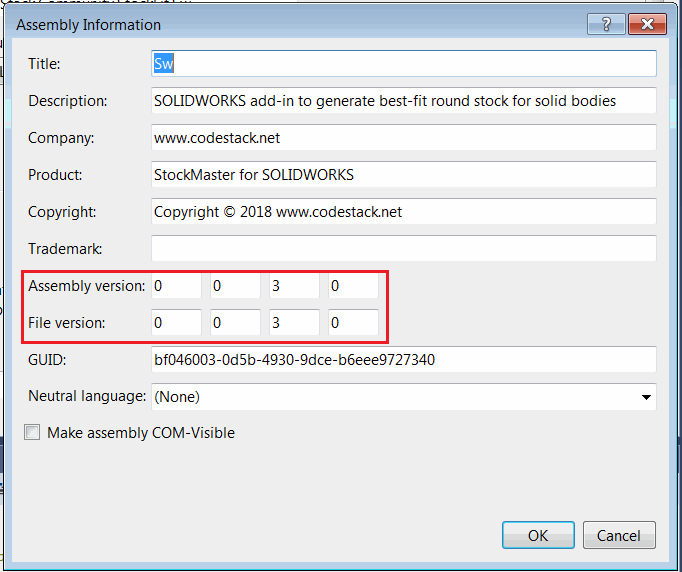The width and height of the screenshot is (682, 572).
Task: Click the GUID text field
Action: pyautogui.click(x=403, y=360)
